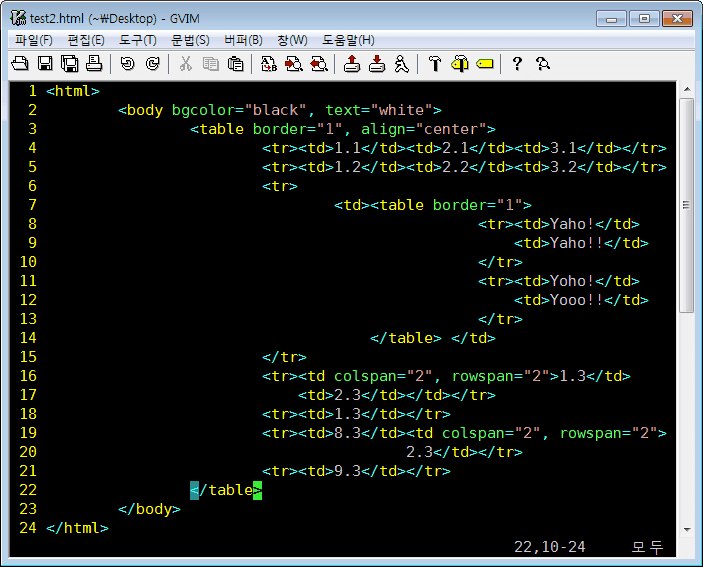This screenshot has width=703, height=567.
Task: Click the Print toolbar icon
Action: pyautogui.click(x=94, y=64)
